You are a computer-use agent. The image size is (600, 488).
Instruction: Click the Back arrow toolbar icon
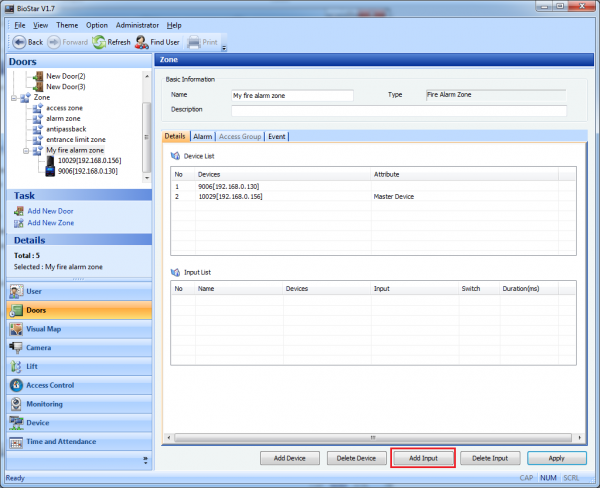tap(19, 42)
